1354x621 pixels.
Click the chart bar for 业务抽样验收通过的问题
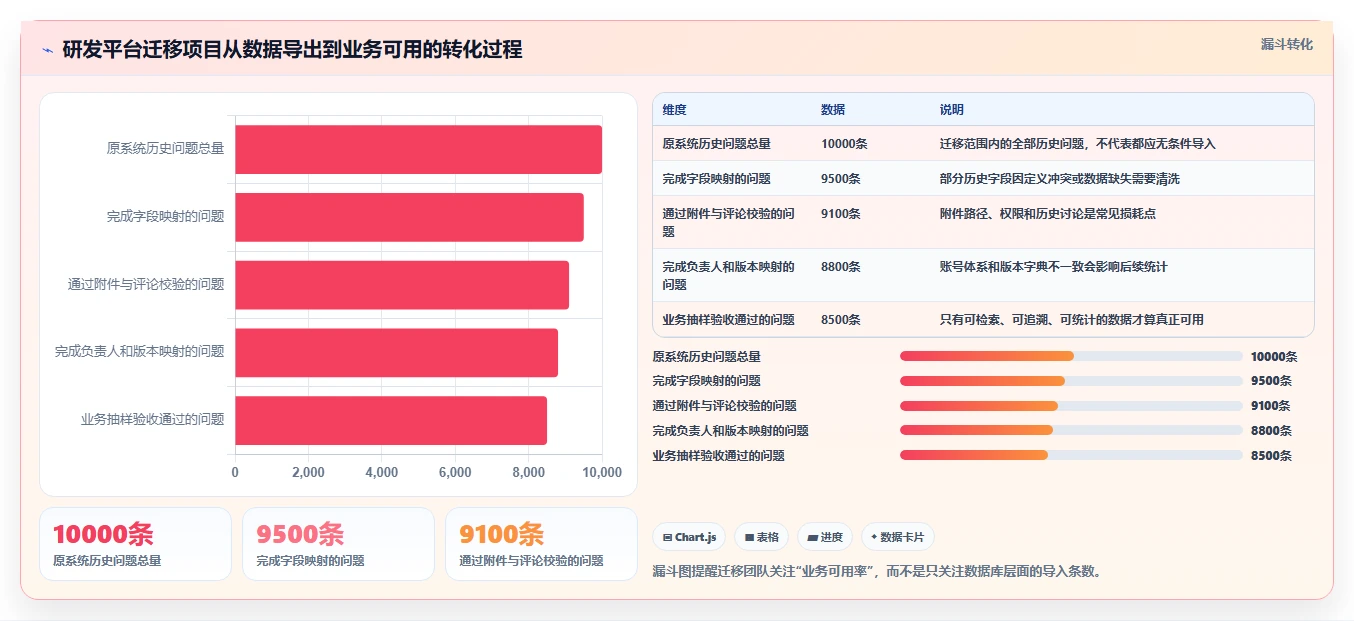click(391, 420)
